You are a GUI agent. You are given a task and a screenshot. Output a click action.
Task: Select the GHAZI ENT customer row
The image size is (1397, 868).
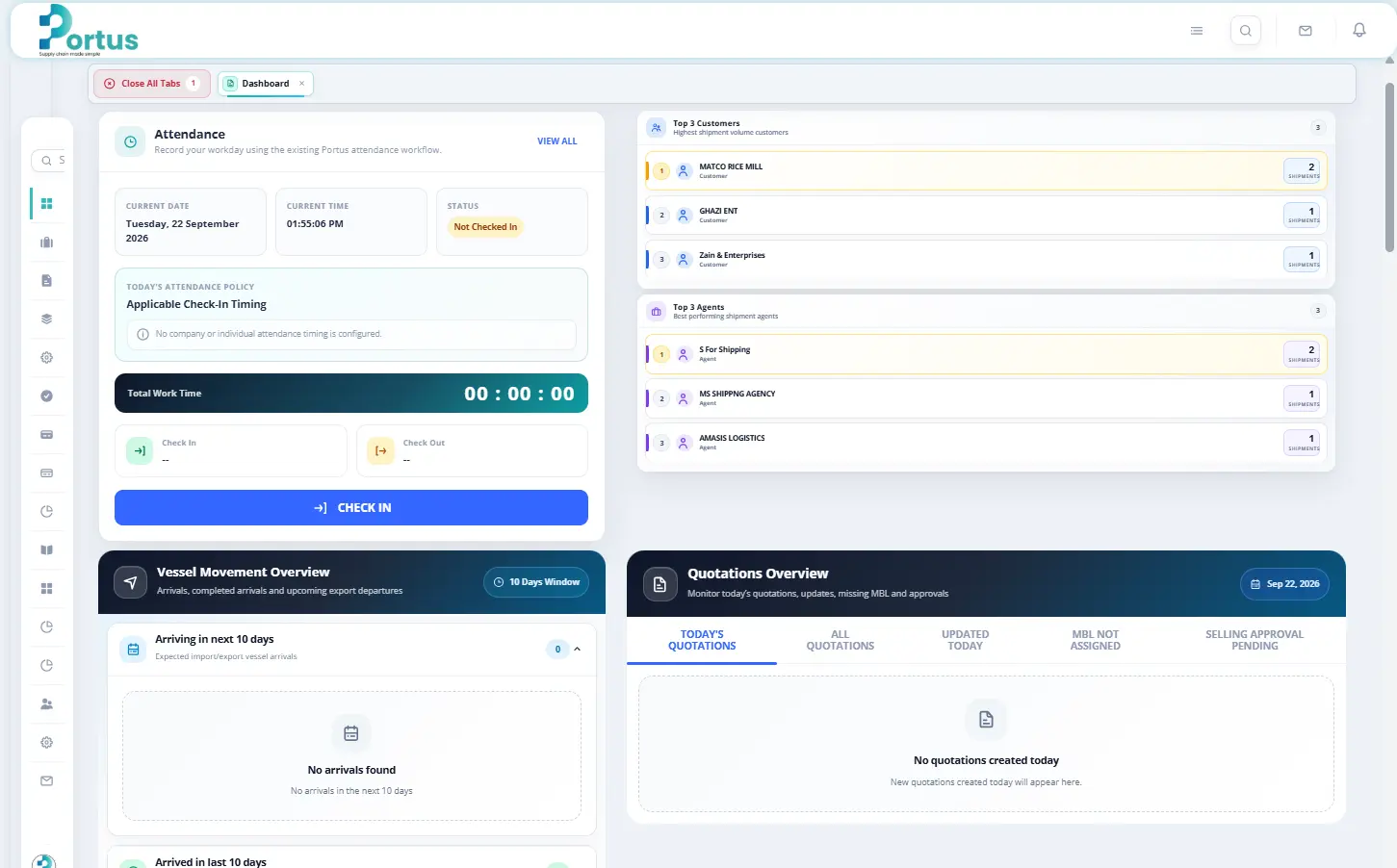[986, 216]
